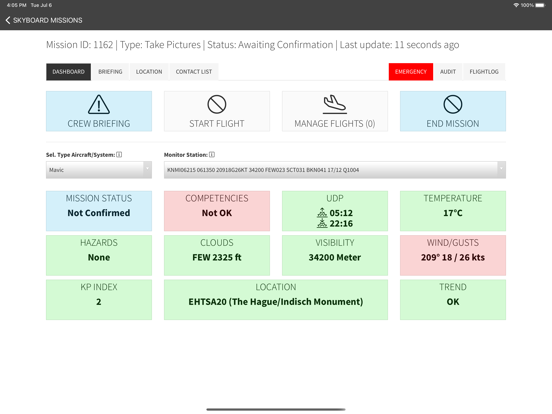Click the Start Flight prohibited icon

tap(217, 105)
